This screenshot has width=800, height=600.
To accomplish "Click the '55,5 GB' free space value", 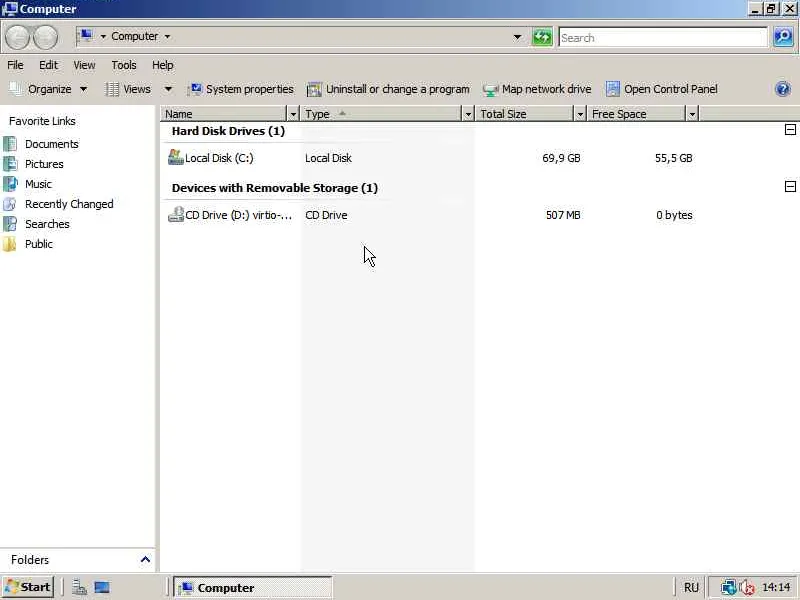I will tap(673, 158).
